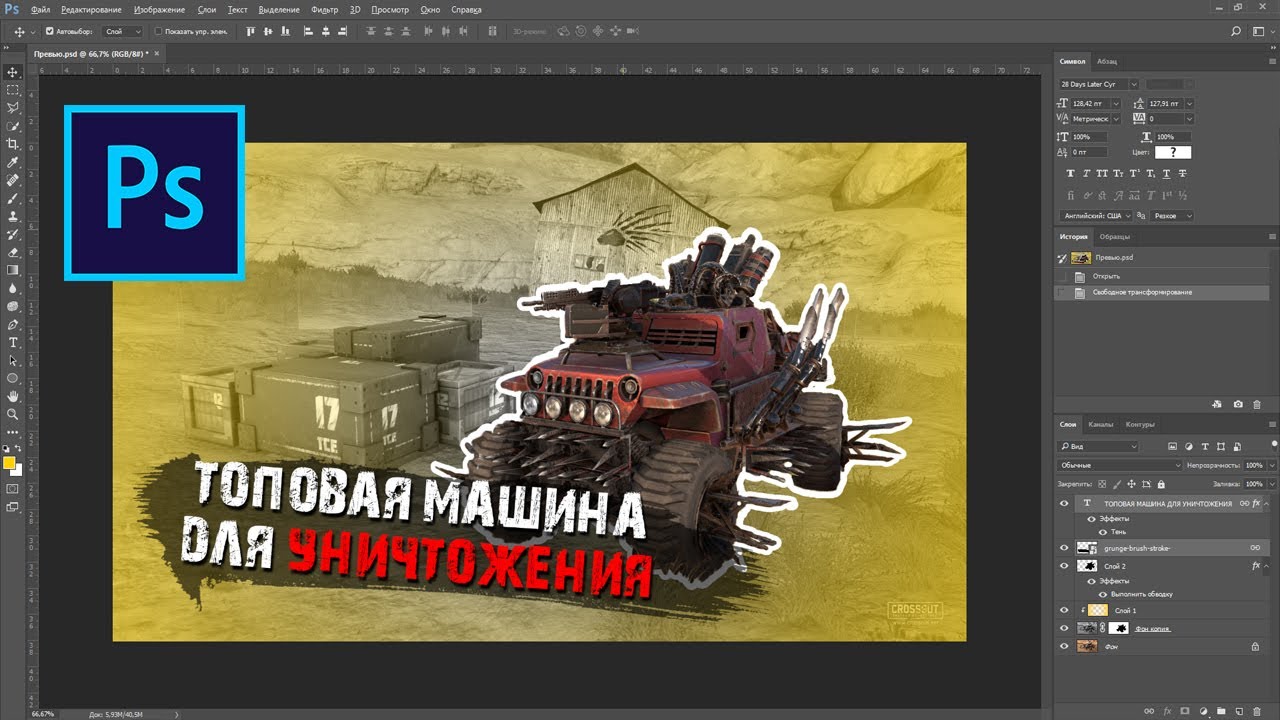Open the Слой auto-select dropdown
The height and width of the screenshot is (720, 1280).
point(123,31)
